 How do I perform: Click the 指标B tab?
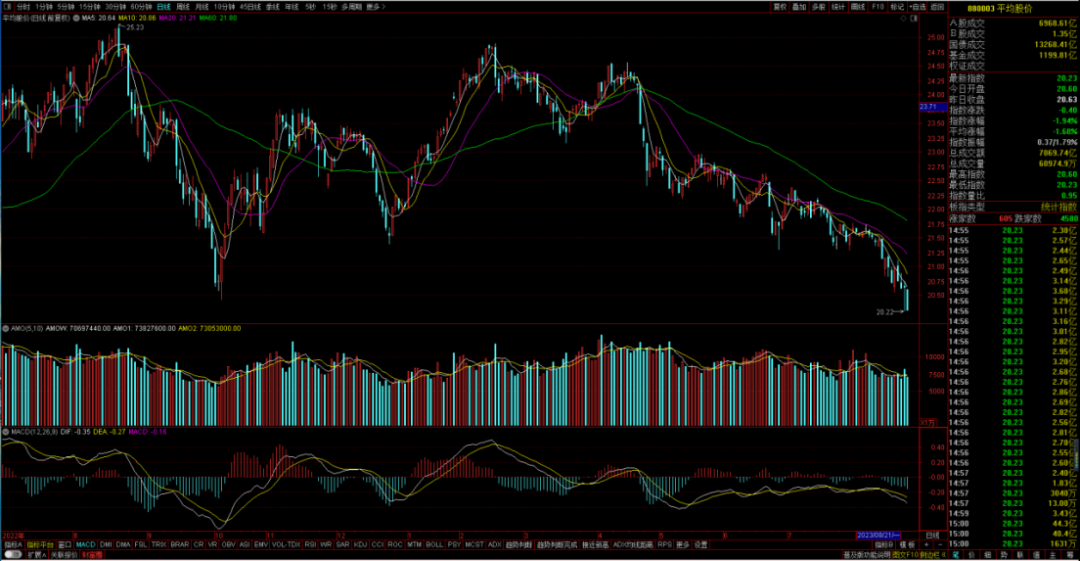pos(883,544)
